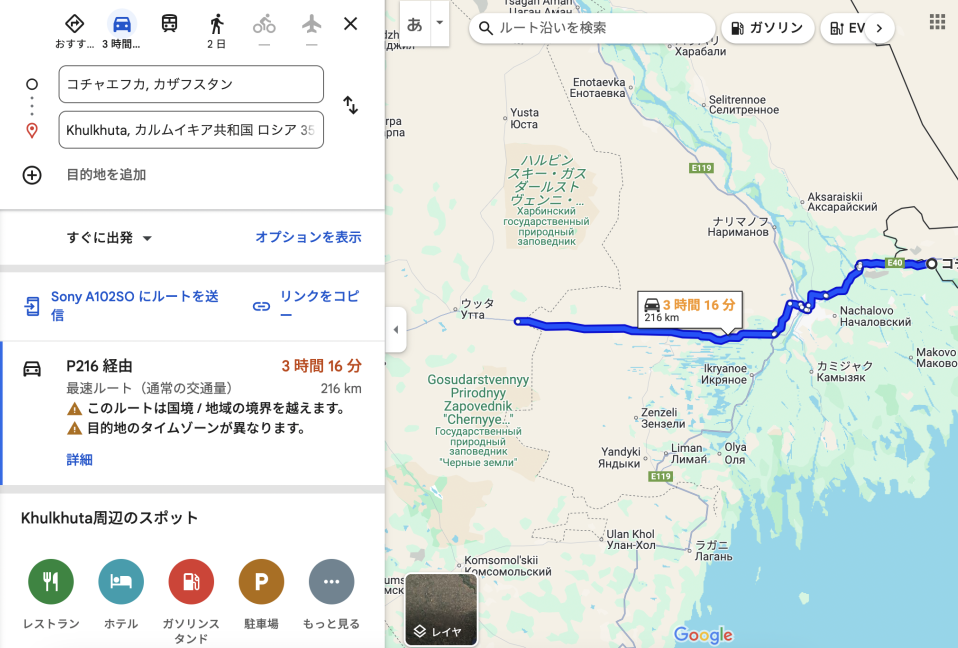Find parking near Khulkhuta
This screenshot has width=958, height=648.
click(x=261, y=581)
